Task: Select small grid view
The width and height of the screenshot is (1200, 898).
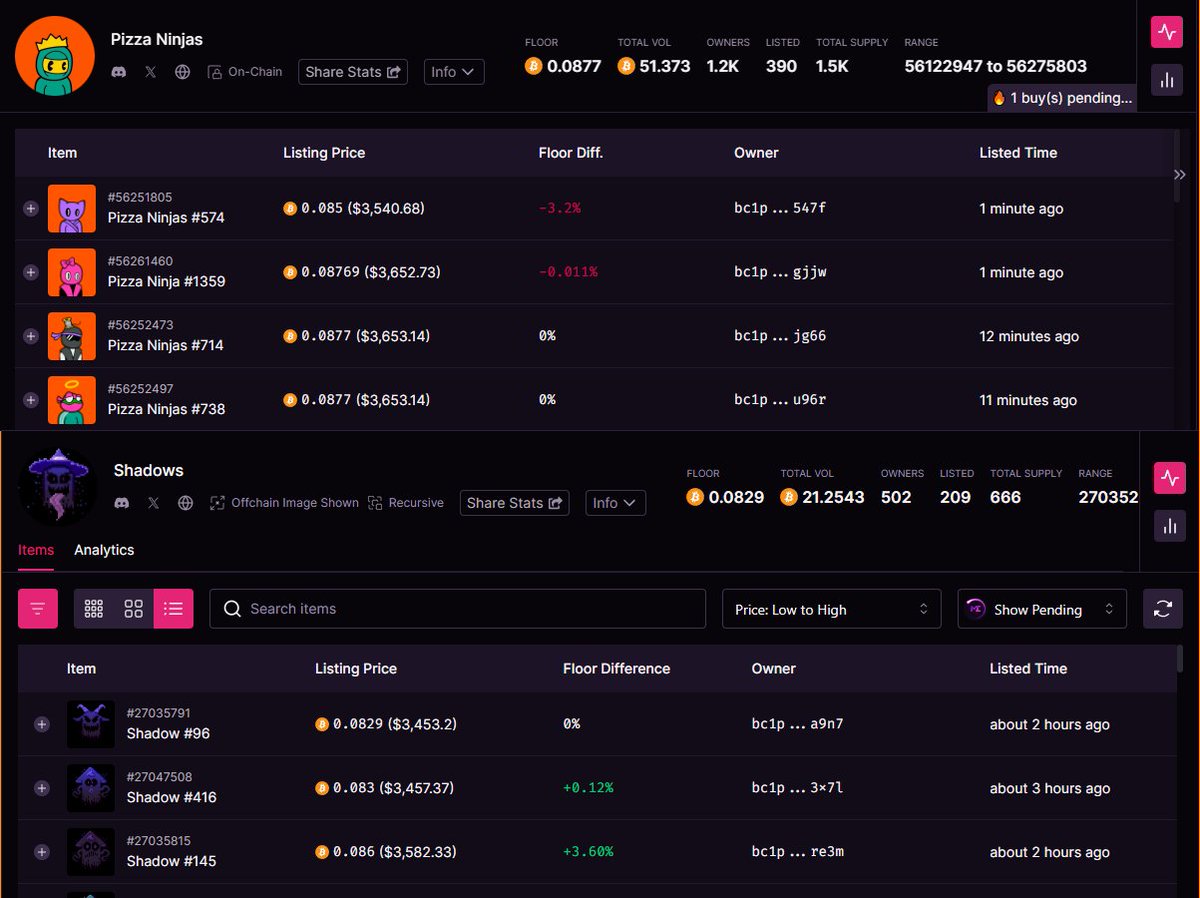Action: pyautogui.click(x=94, y=608)
